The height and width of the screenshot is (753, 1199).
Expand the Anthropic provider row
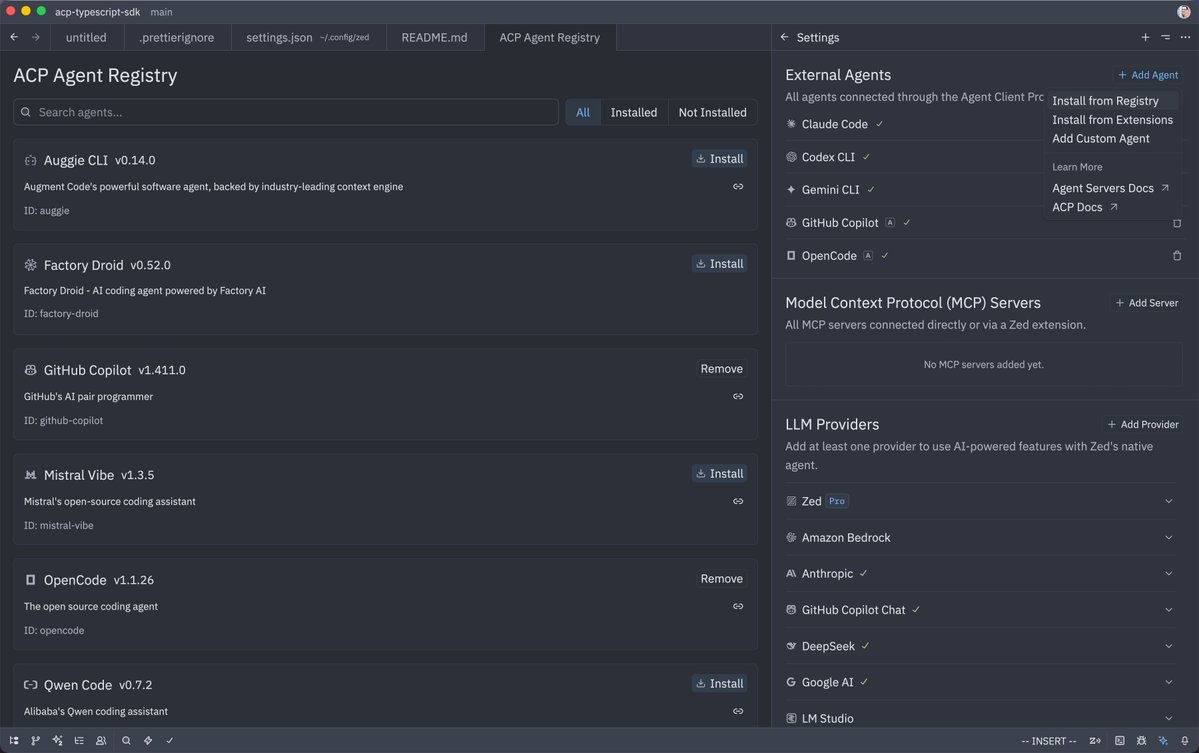pos(1167,573)
